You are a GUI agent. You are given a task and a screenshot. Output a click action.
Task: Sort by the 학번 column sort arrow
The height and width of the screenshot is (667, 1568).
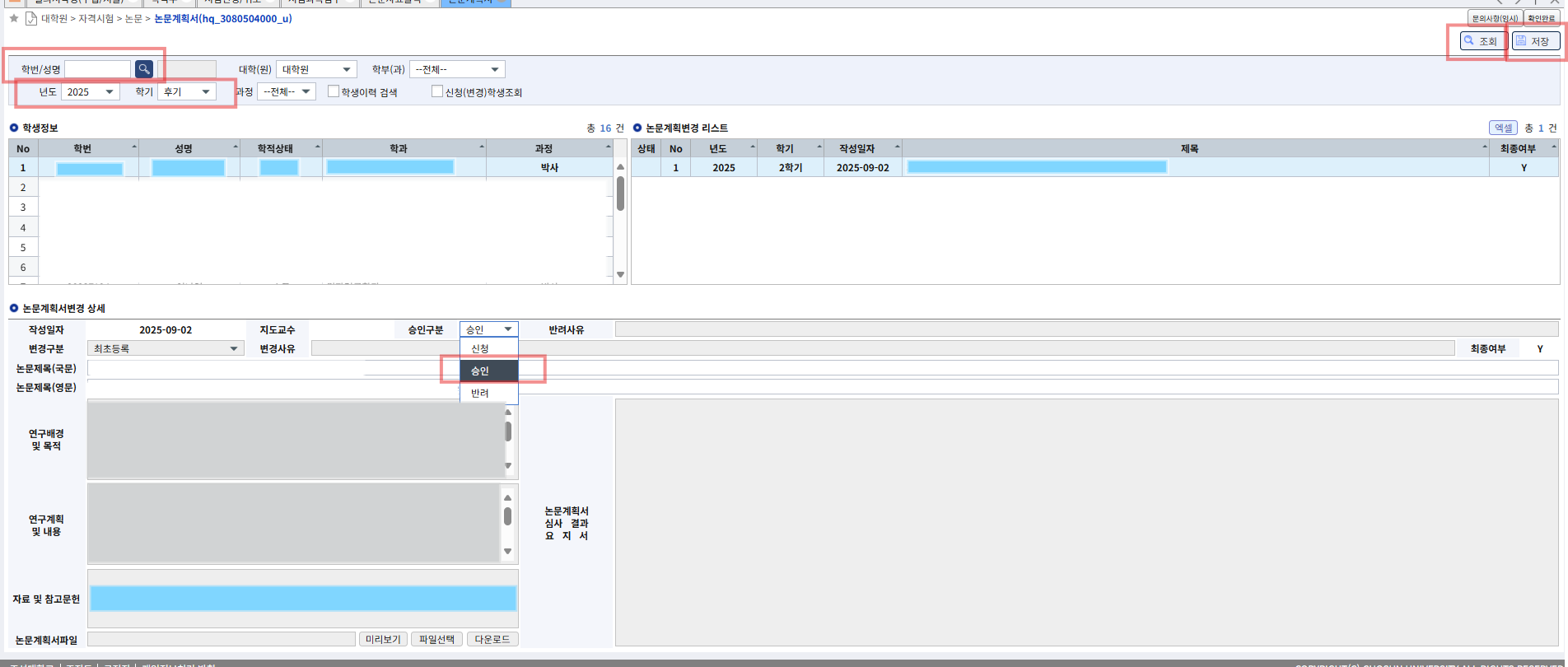click(134, 147)
